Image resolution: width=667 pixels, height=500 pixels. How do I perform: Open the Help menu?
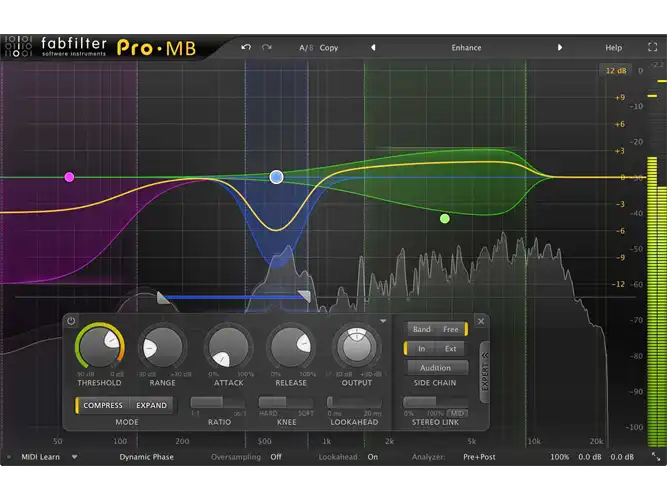click(x=613, y=48)
